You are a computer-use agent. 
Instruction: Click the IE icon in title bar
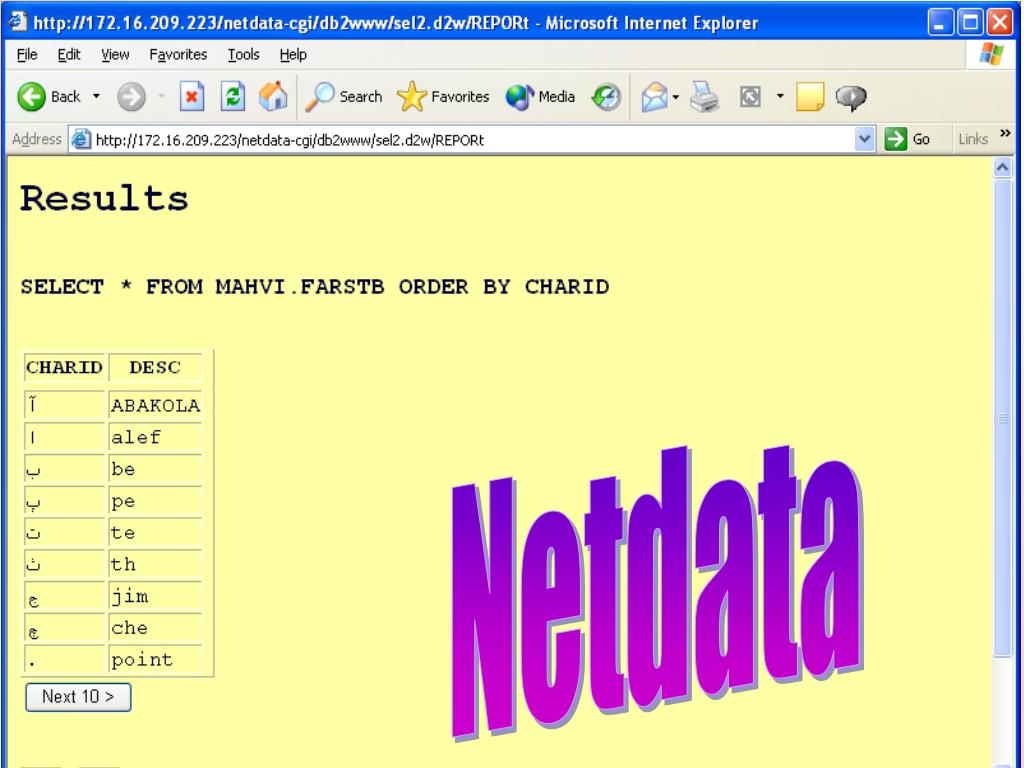click(18, 22)
